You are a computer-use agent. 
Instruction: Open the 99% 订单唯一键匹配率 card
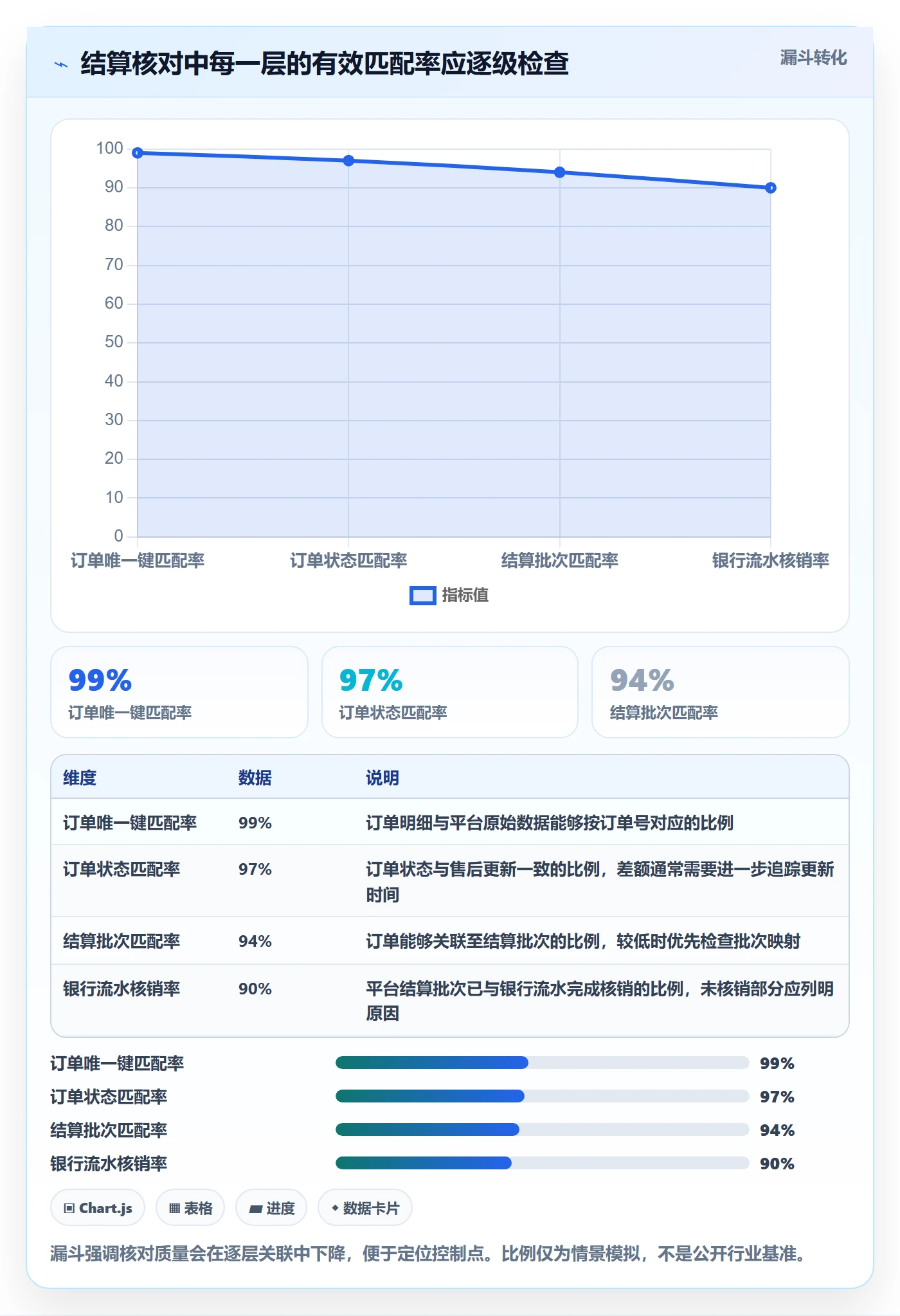(x=179, y=692)
